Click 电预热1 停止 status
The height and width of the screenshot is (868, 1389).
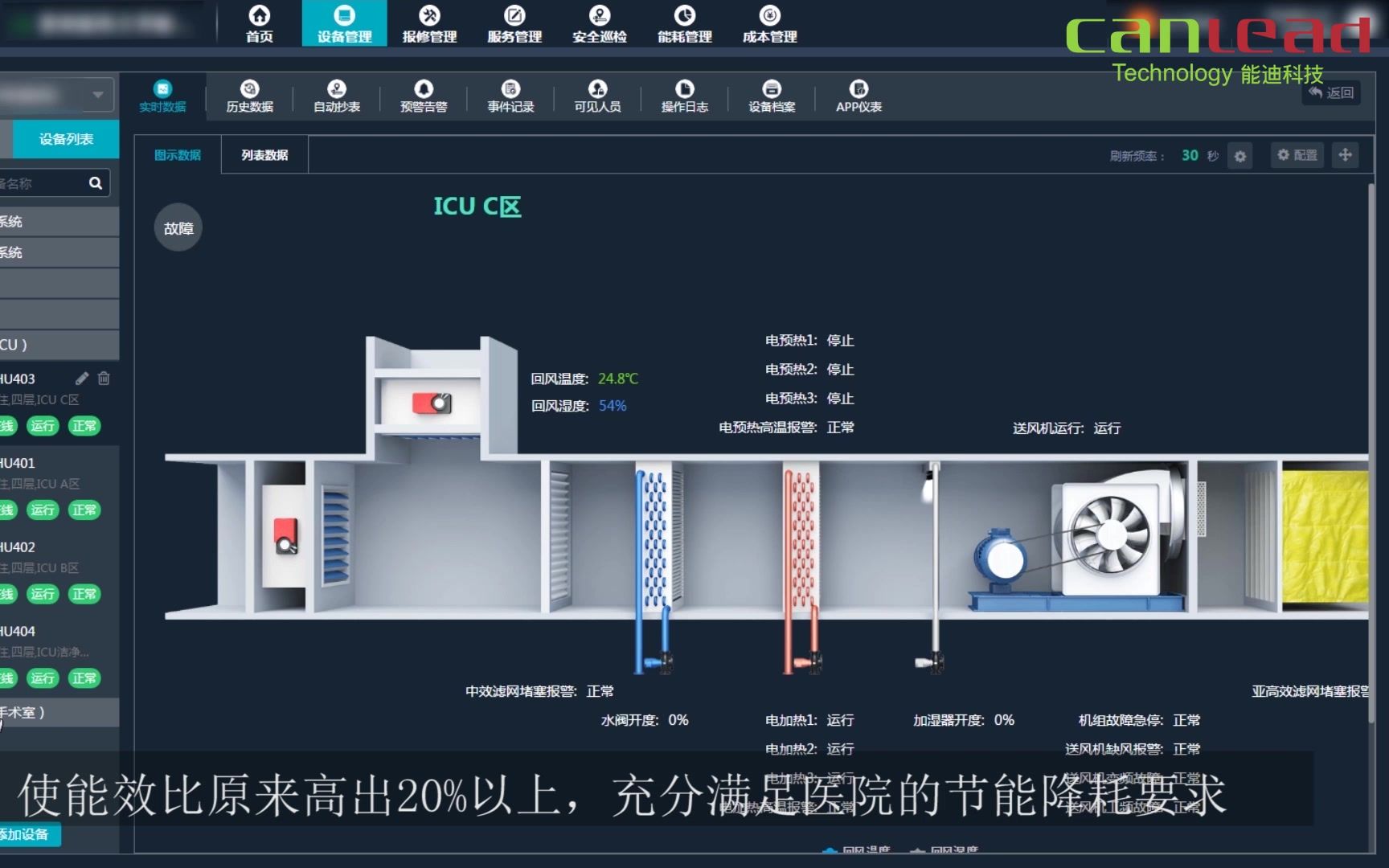(809, 341)
